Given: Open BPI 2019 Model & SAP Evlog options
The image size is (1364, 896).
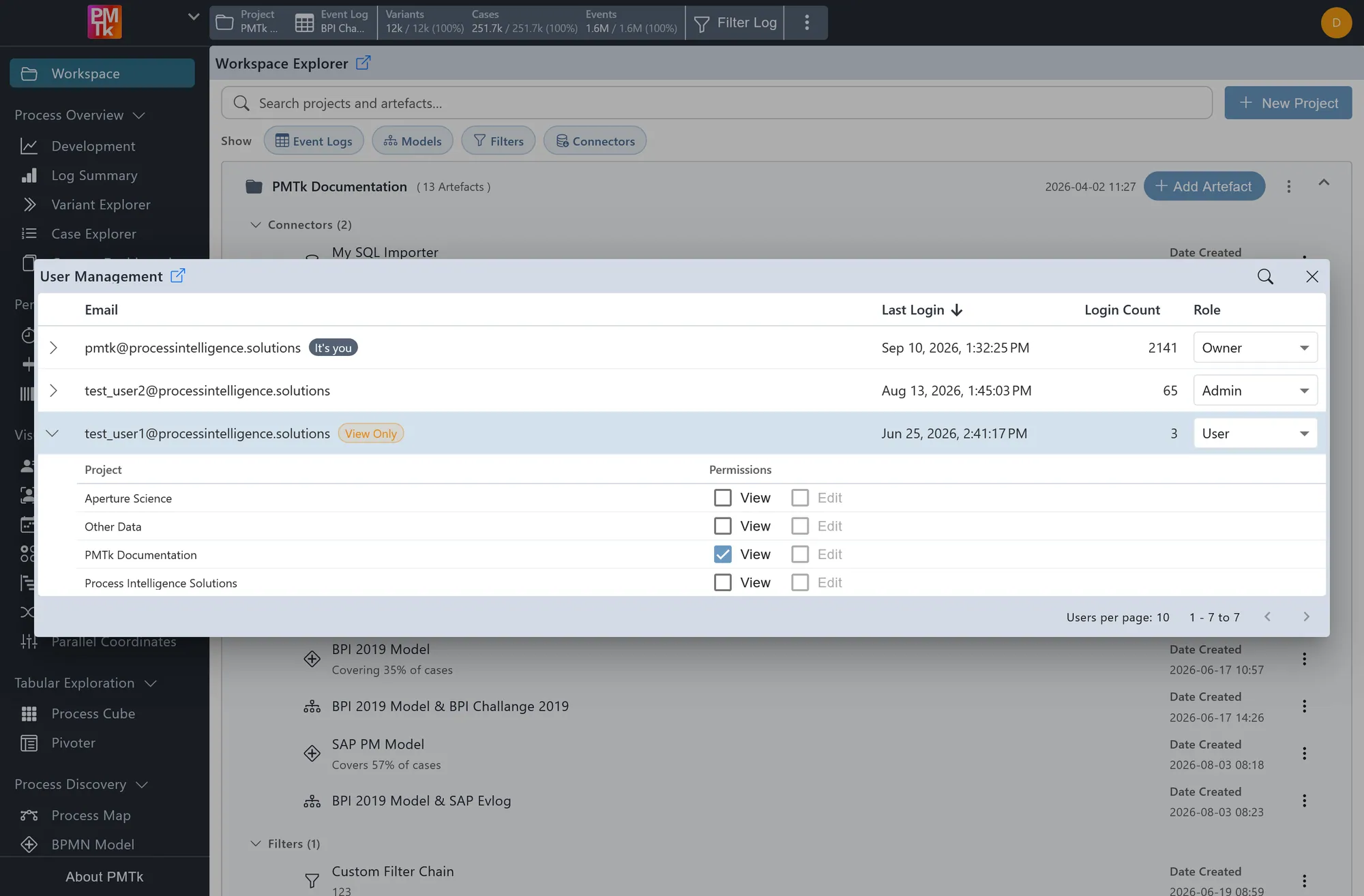Looking at the screenshot, I should tap(1304, 801).
